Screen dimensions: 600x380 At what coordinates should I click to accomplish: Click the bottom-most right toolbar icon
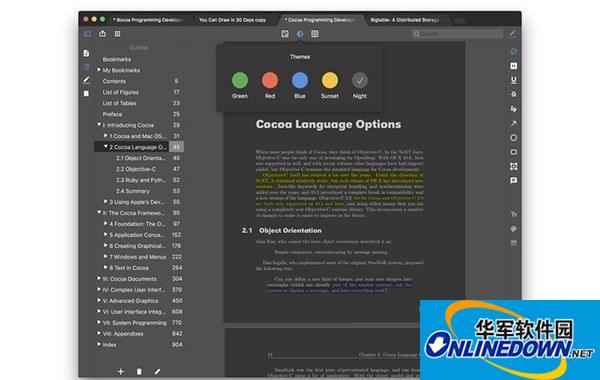[514, 243]
